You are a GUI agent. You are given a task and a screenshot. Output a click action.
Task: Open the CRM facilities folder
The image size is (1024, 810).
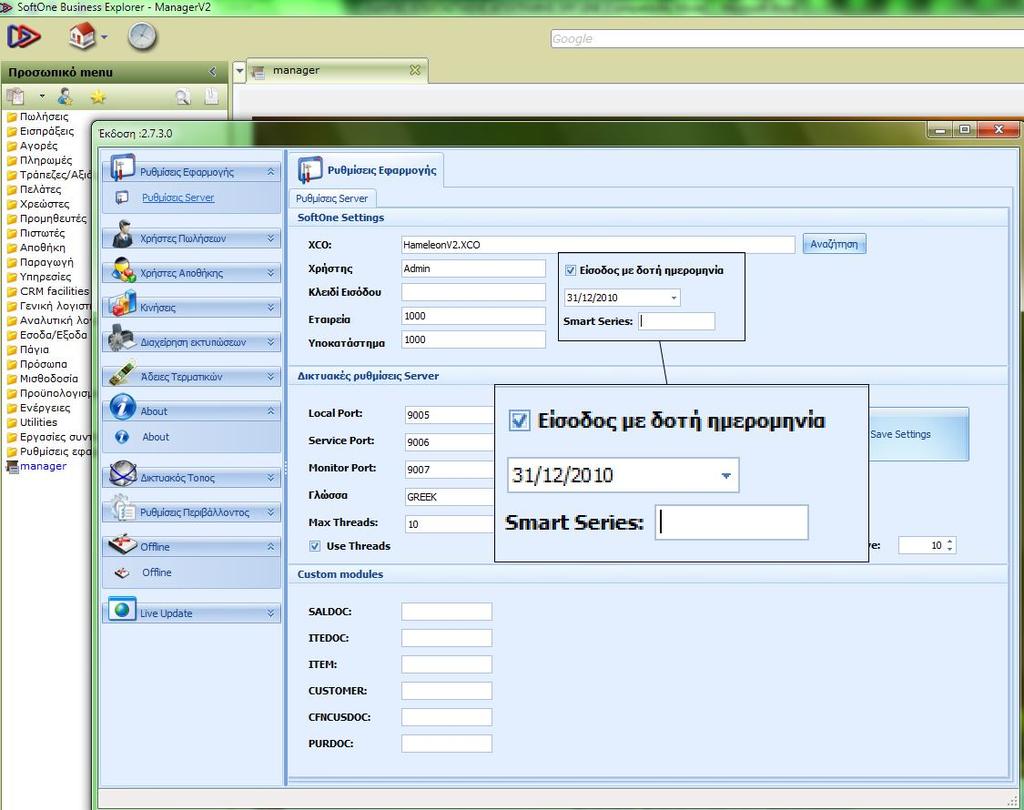54,291
